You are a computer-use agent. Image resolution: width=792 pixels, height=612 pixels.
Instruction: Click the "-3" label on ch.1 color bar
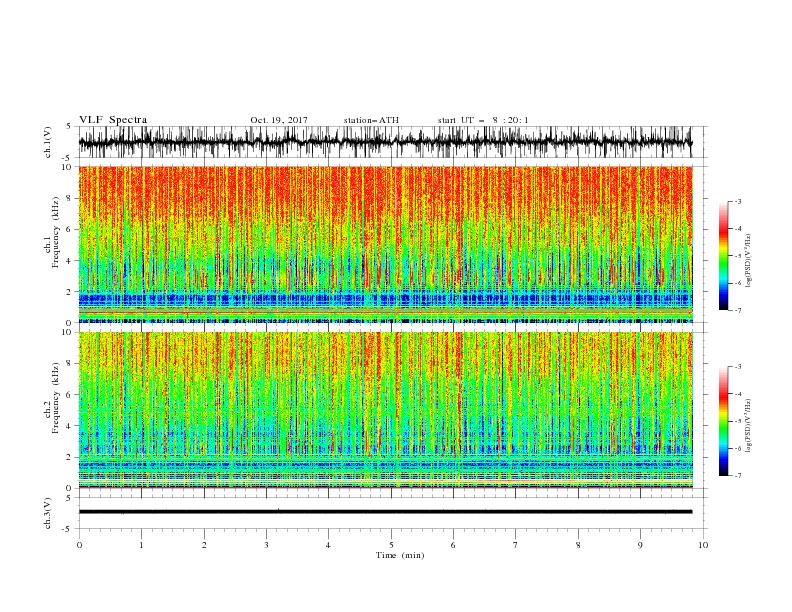(738, 201)
